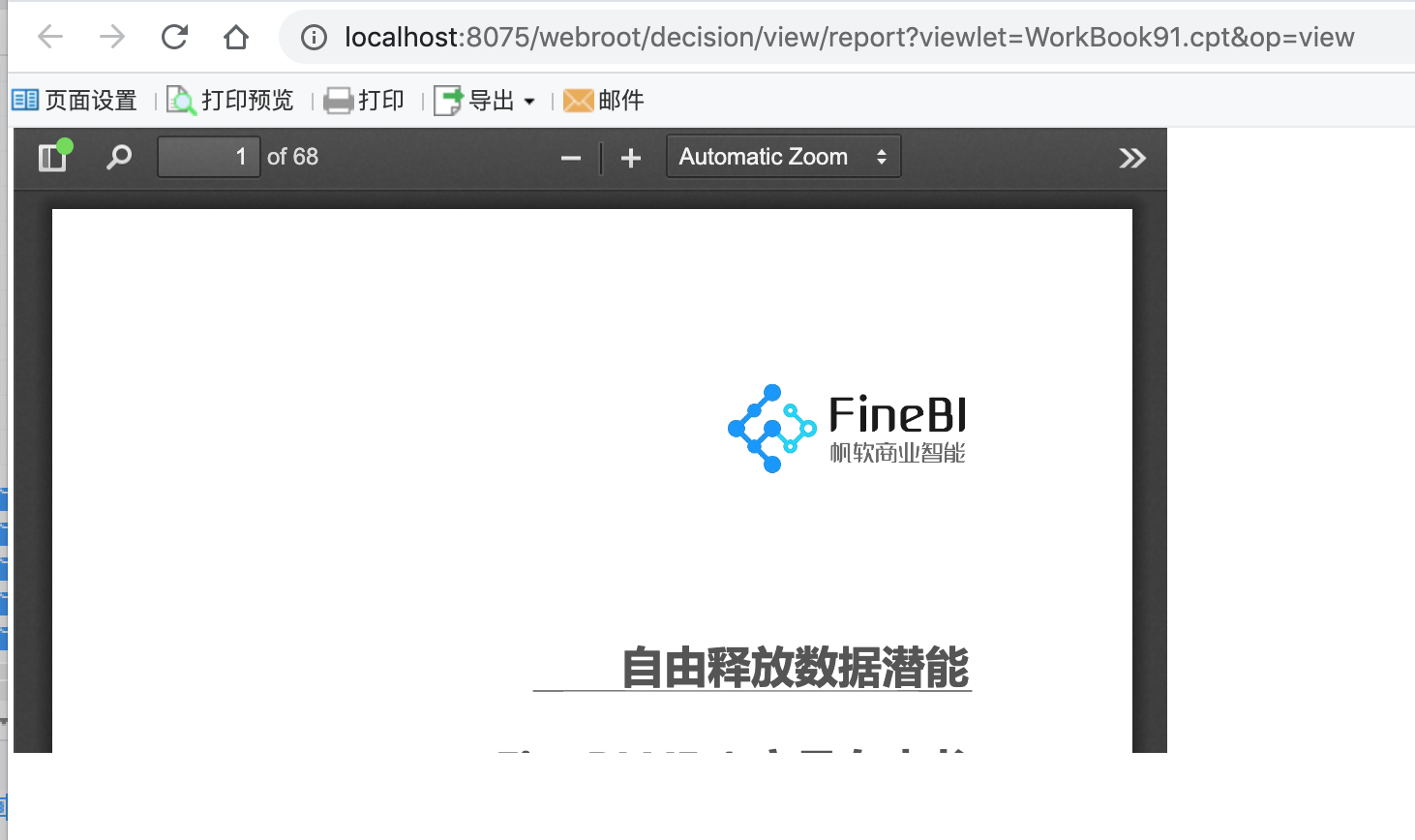Open 打印预览 print preview
1415x840 pixels.
coord(229,100)
